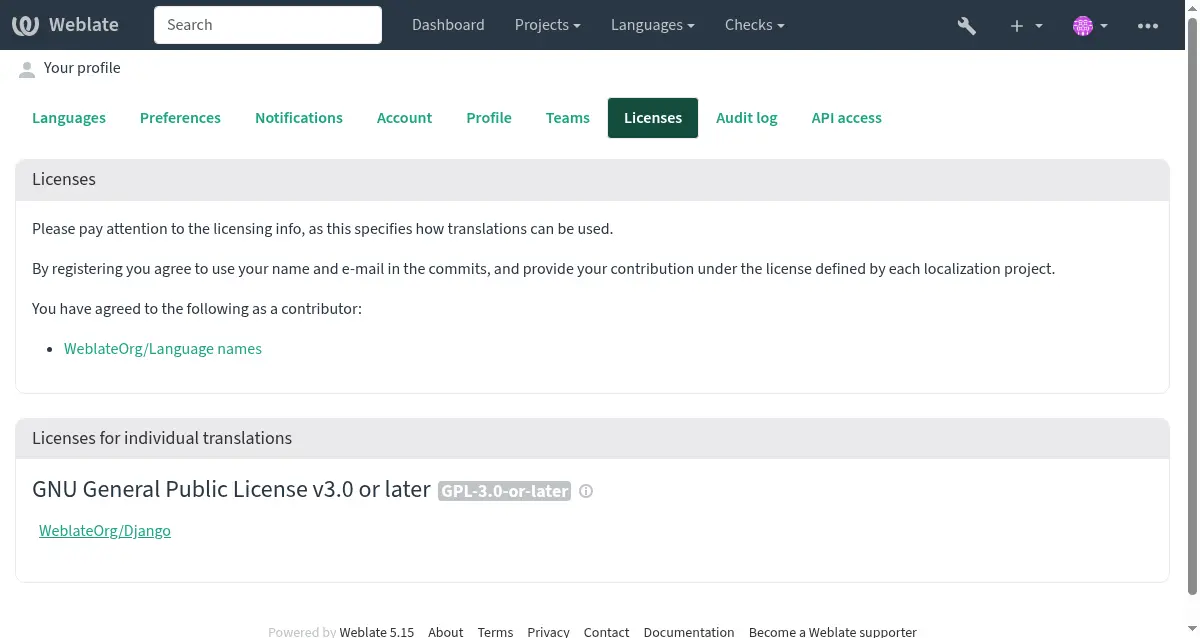Click the profile person icon
This screenshot has width=1200, height=638.
click(x=27, y=69)
